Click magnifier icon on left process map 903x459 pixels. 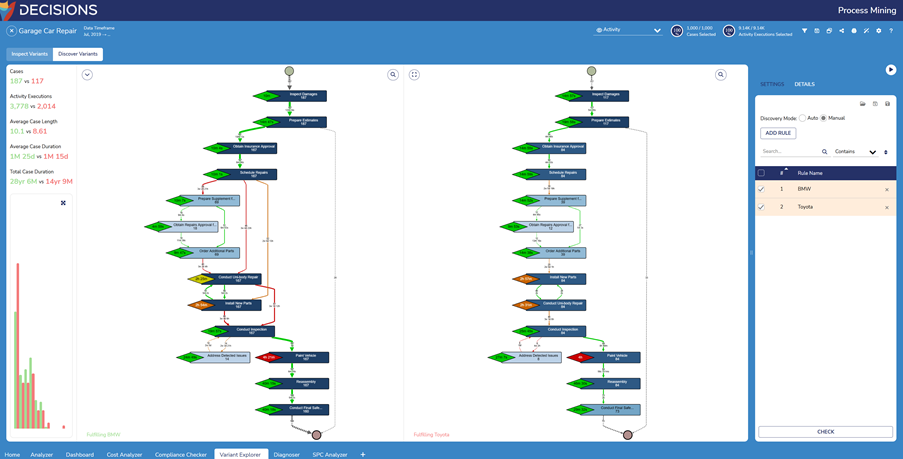click(393, 75)
